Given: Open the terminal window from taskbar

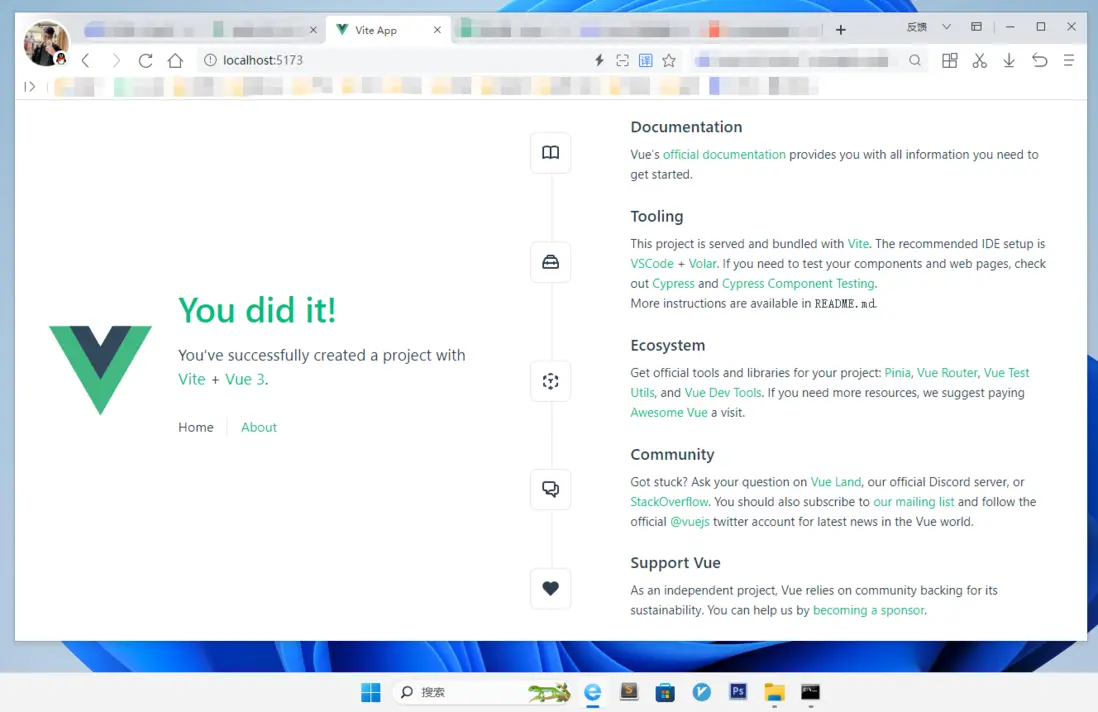Looking at the screenshot, I should tap(810, 692).
